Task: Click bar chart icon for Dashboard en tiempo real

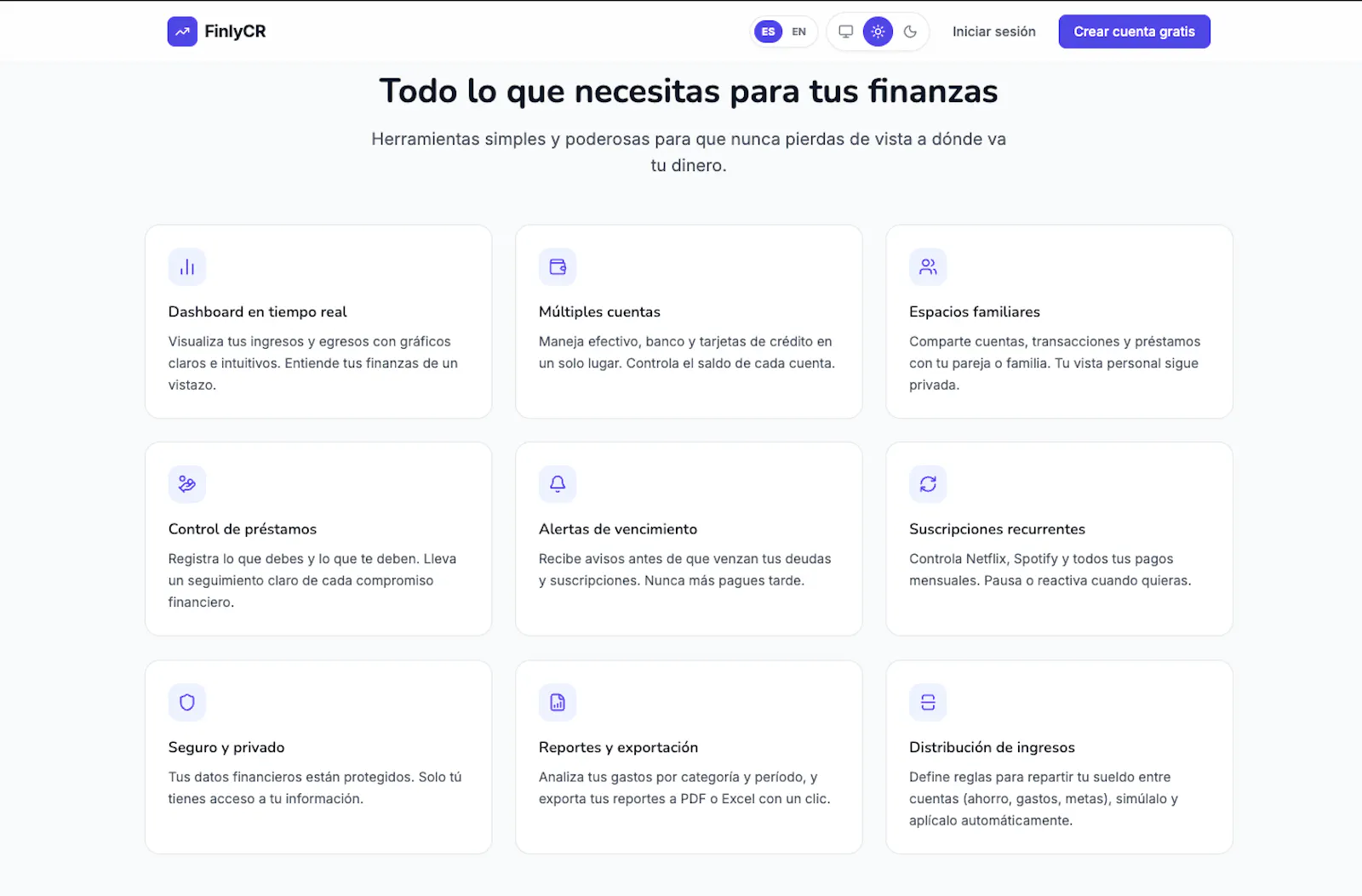Action: pos(187,267)
